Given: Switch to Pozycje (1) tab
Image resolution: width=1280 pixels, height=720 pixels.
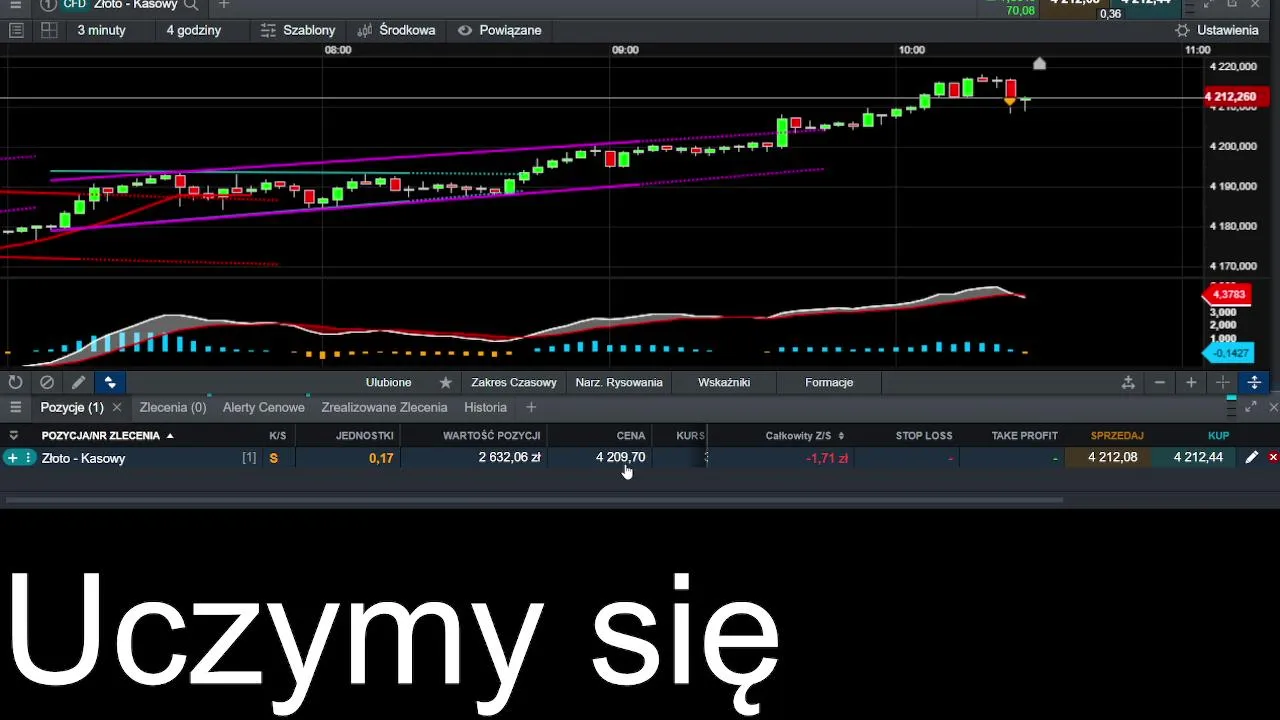Looking at the screenshot, I should [72, 407].
